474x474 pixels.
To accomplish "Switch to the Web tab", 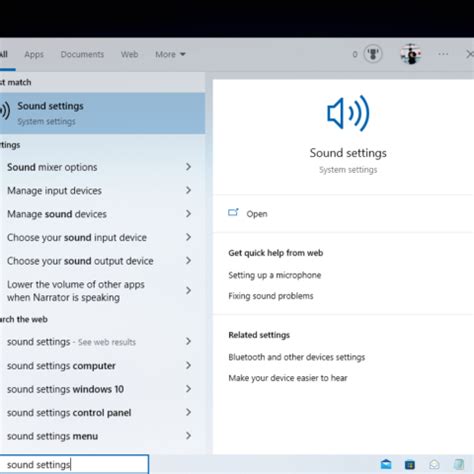I will click(129, 54).
